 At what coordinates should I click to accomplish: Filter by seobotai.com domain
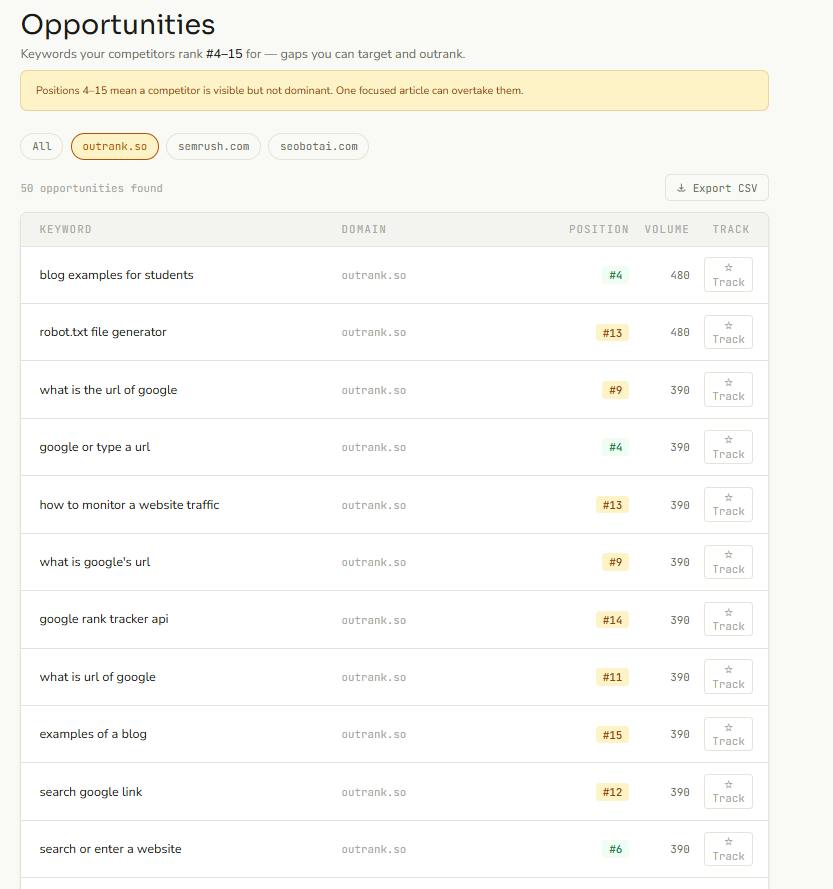click(x=319, y=146)
